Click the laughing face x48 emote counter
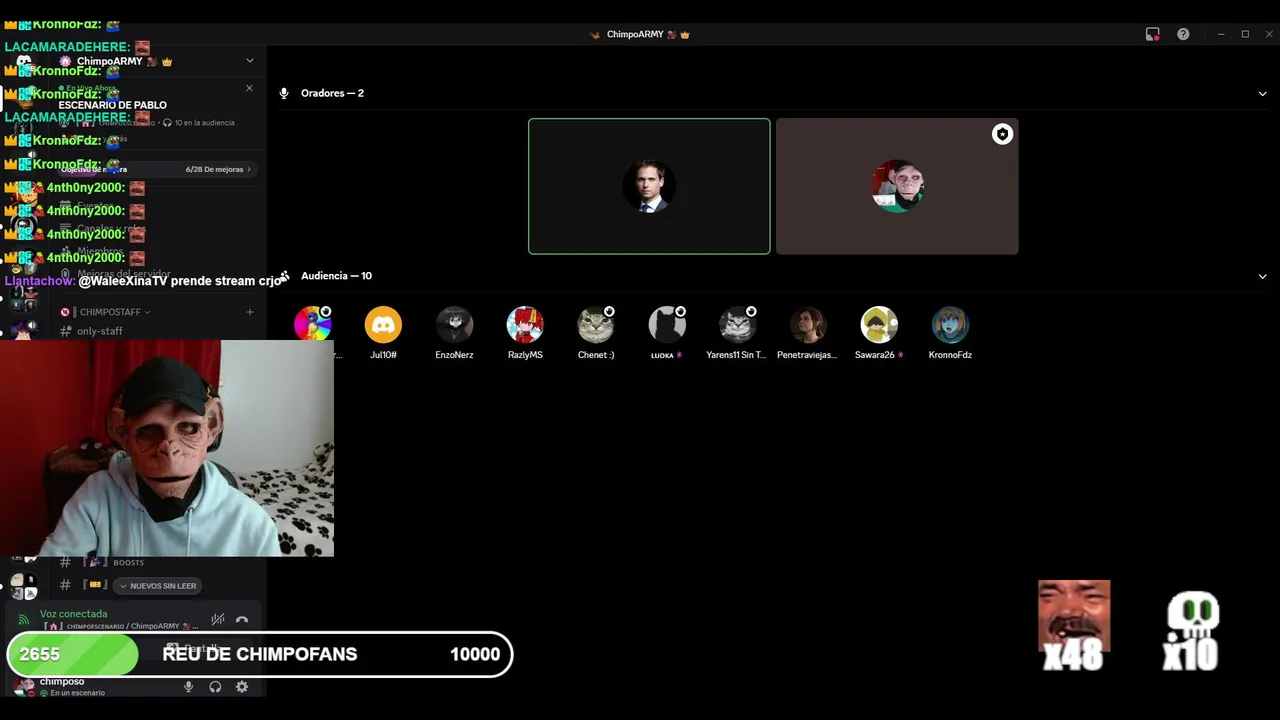 click(1074, 625)
